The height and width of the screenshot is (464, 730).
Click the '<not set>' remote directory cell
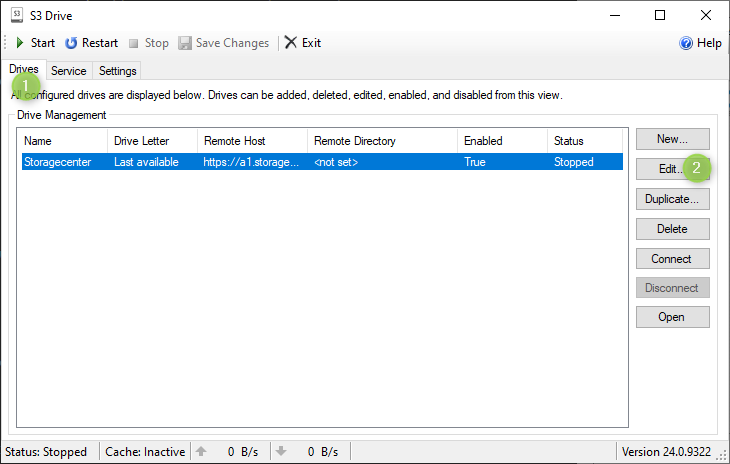[x=336, y=162]
